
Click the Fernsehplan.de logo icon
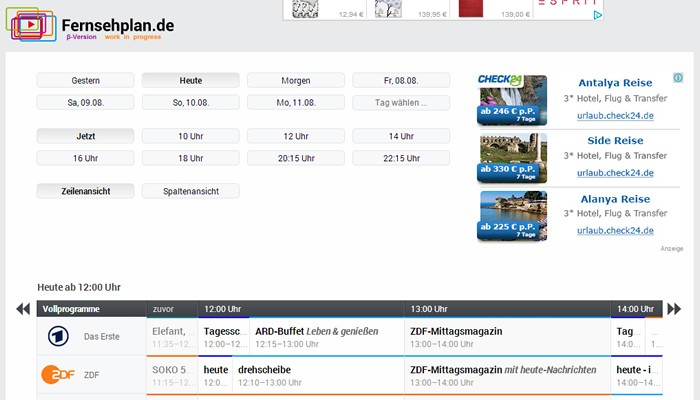coord(31,24)
